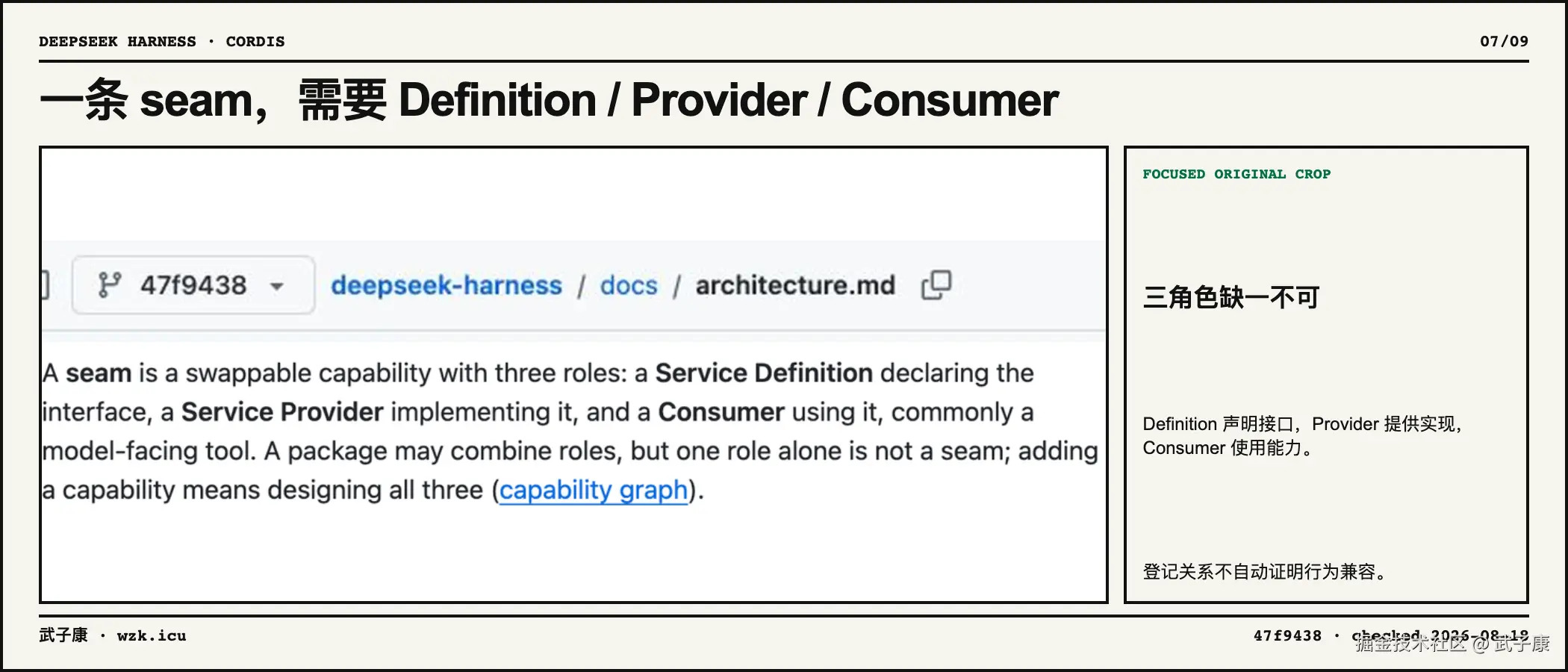
Task: Click the 07/09 page indicator
Action: coord(1504,41)
